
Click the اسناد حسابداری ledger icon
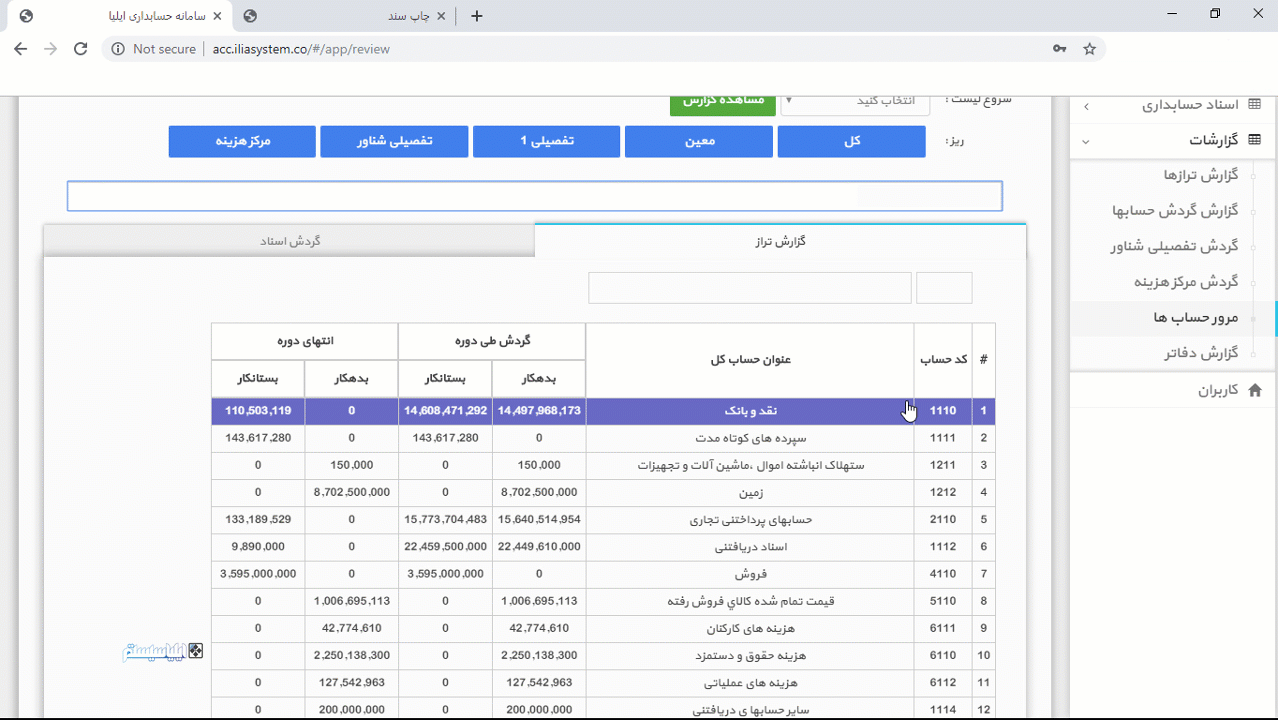pos(1253,104)
